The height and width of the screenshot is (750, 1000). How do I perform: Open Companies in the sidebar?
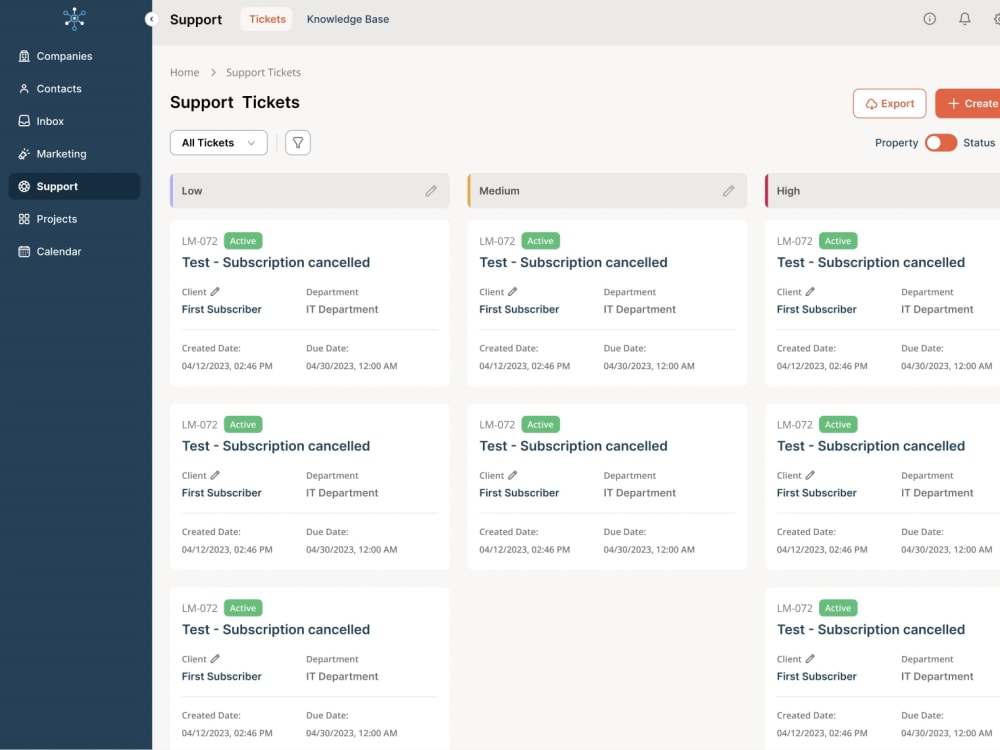tap(75, 56)
